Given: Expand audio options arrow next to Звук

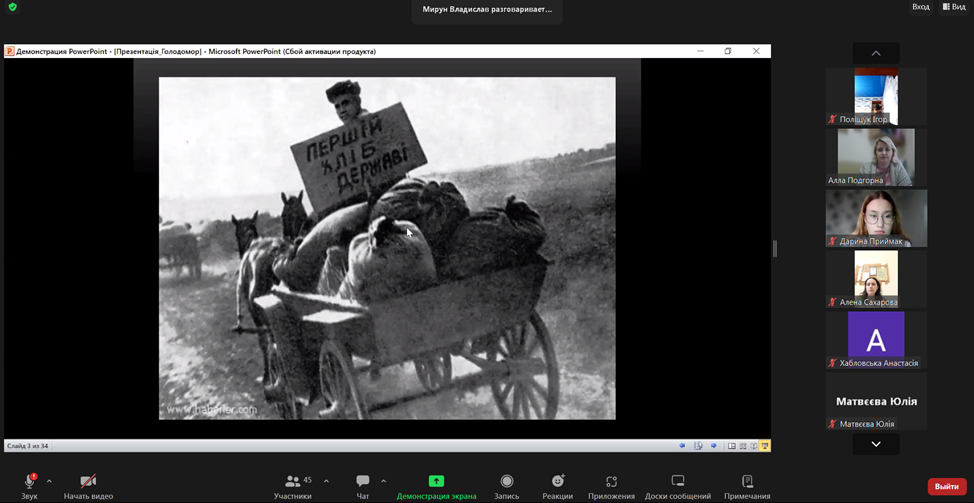Looking at the screenshot, I should 49,481.
